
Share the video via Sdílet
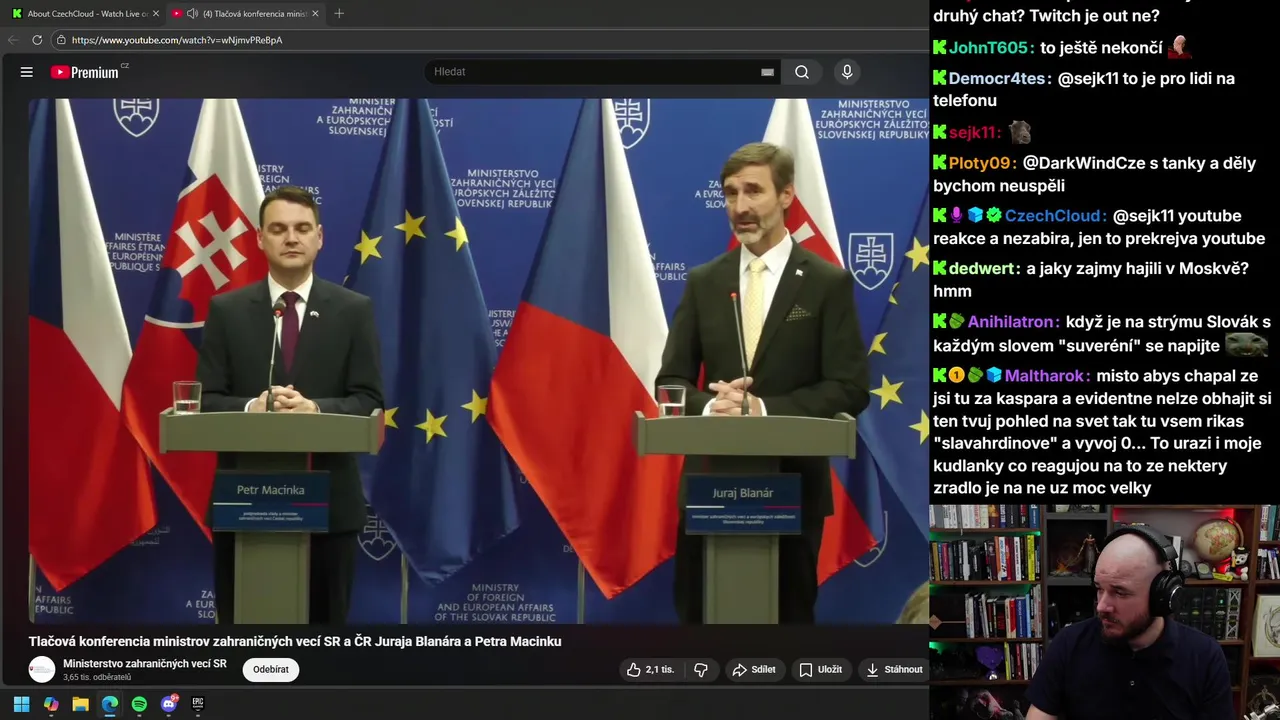754,670
